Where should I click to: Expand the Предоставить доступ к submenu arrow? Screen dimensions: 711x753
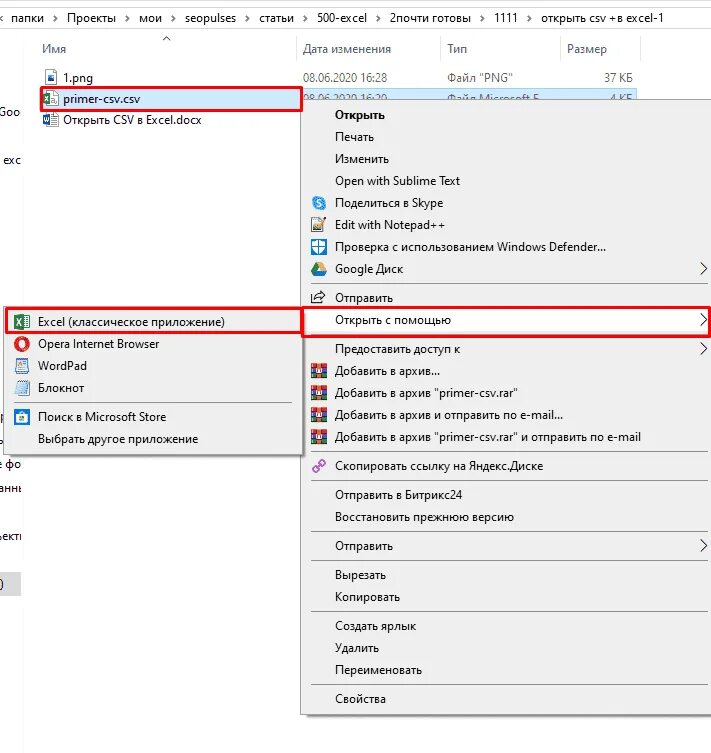703,349
